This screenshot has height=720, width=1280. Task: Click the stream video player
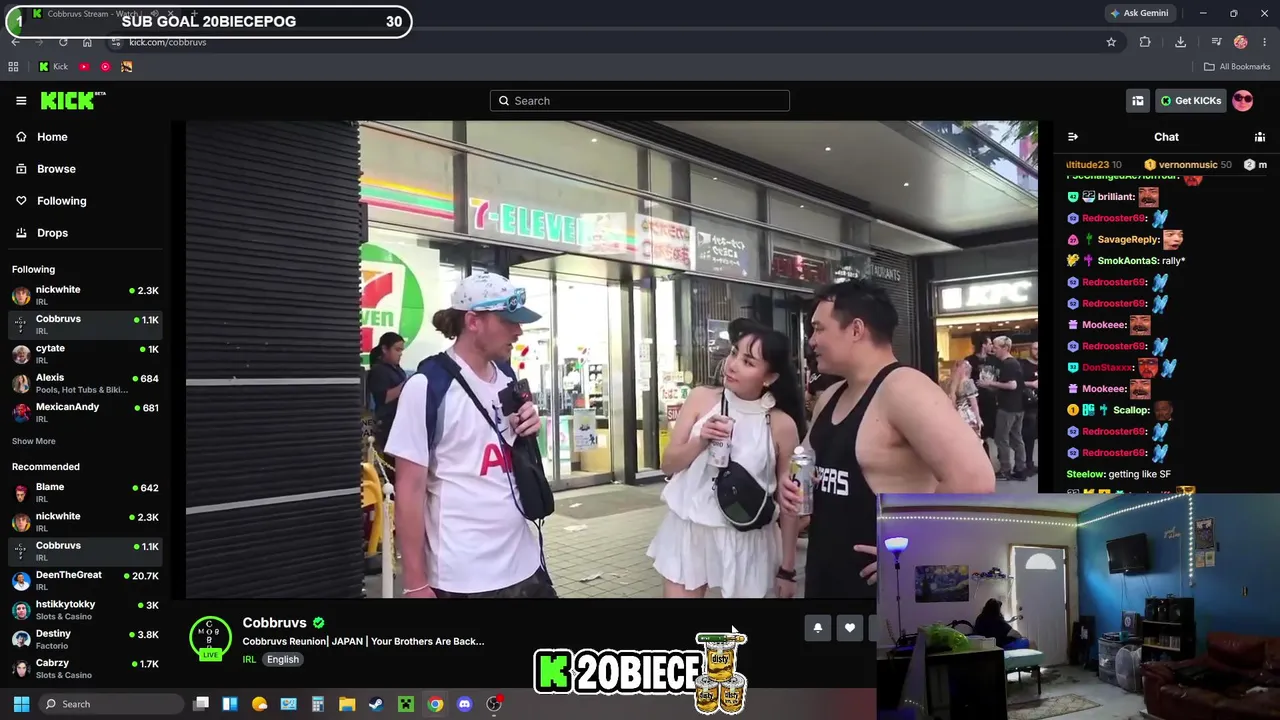612,360
